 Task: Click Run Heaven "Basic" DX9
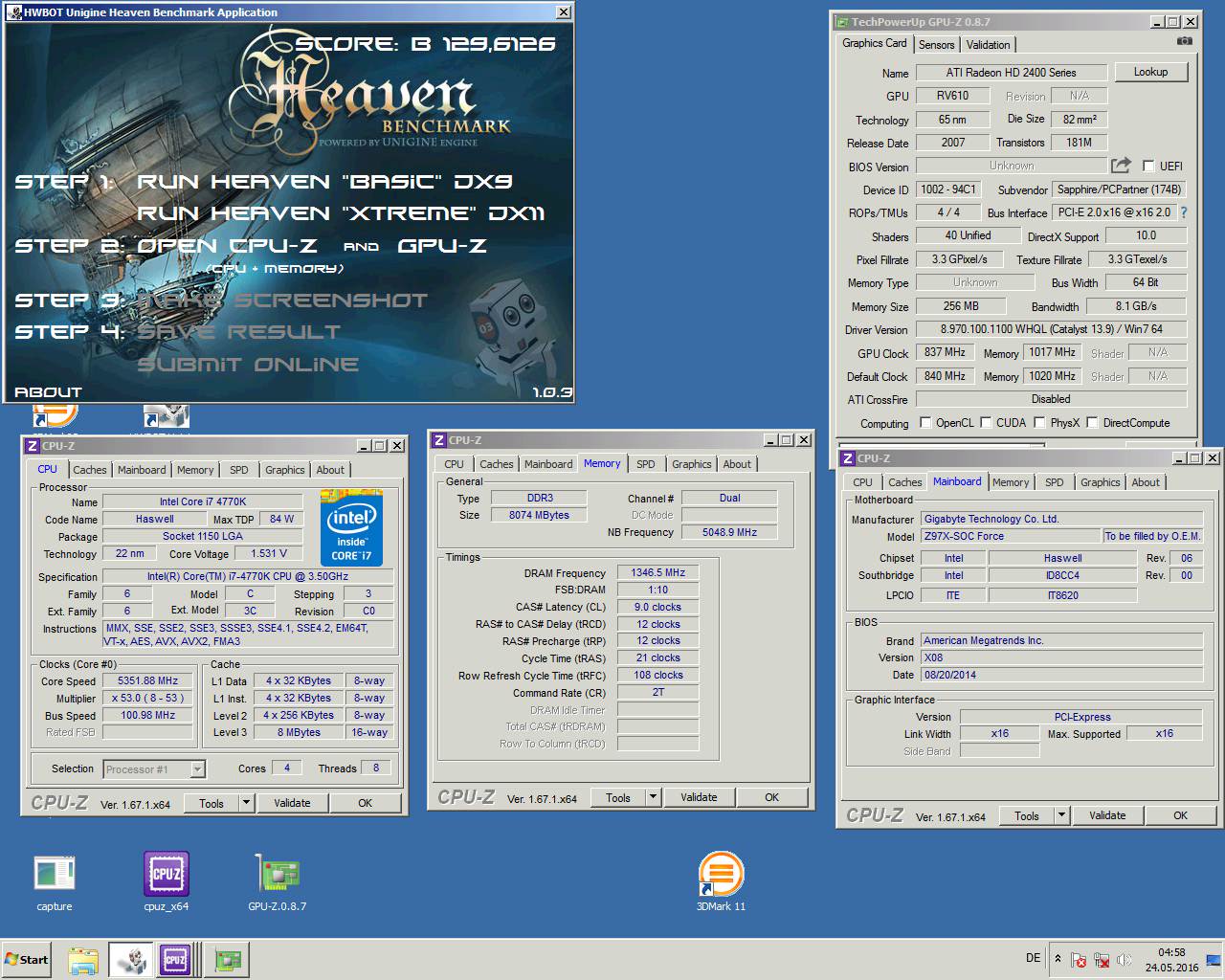point(325,182)
